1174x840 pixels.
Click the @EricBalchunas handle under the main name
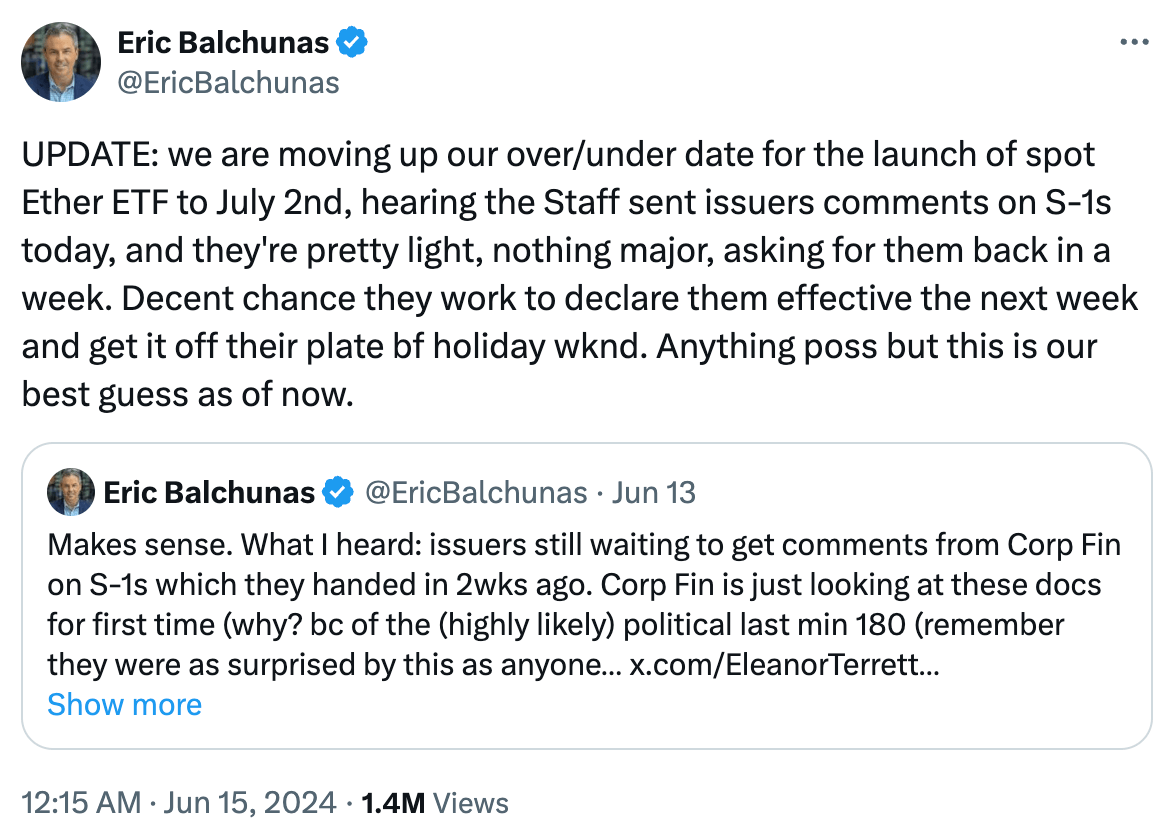coord(228,82)
